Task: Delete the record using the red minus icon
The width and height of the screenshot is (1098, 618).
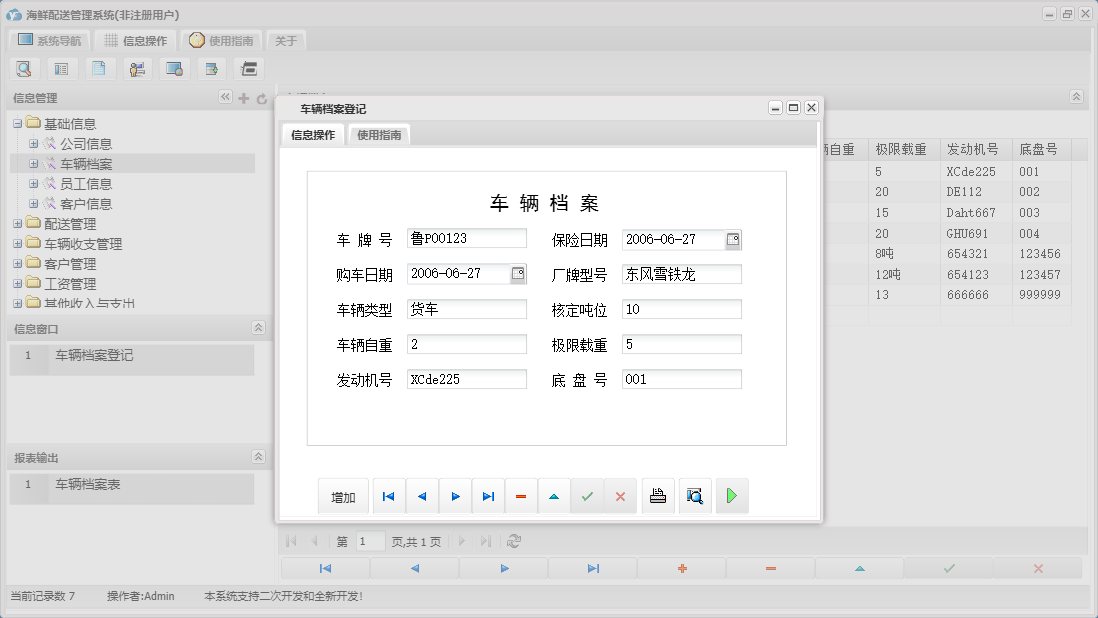Action: (x=521, y=495)
